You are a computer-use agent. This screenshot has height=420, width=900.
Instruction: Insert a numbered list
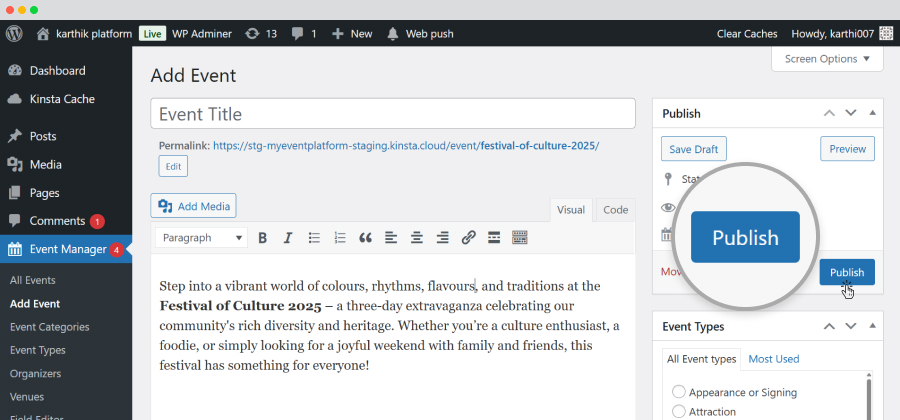click(340, 238)
